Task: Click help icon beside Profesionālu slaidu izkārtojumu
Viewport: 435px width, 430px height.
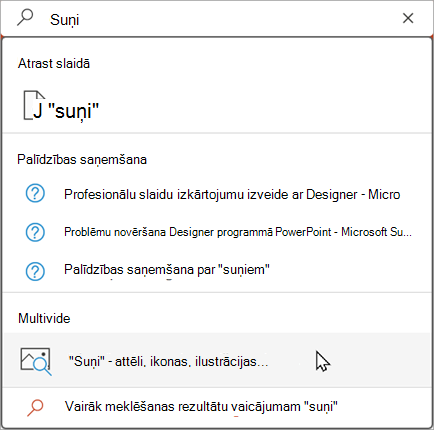Action: [x=35, y=194]
